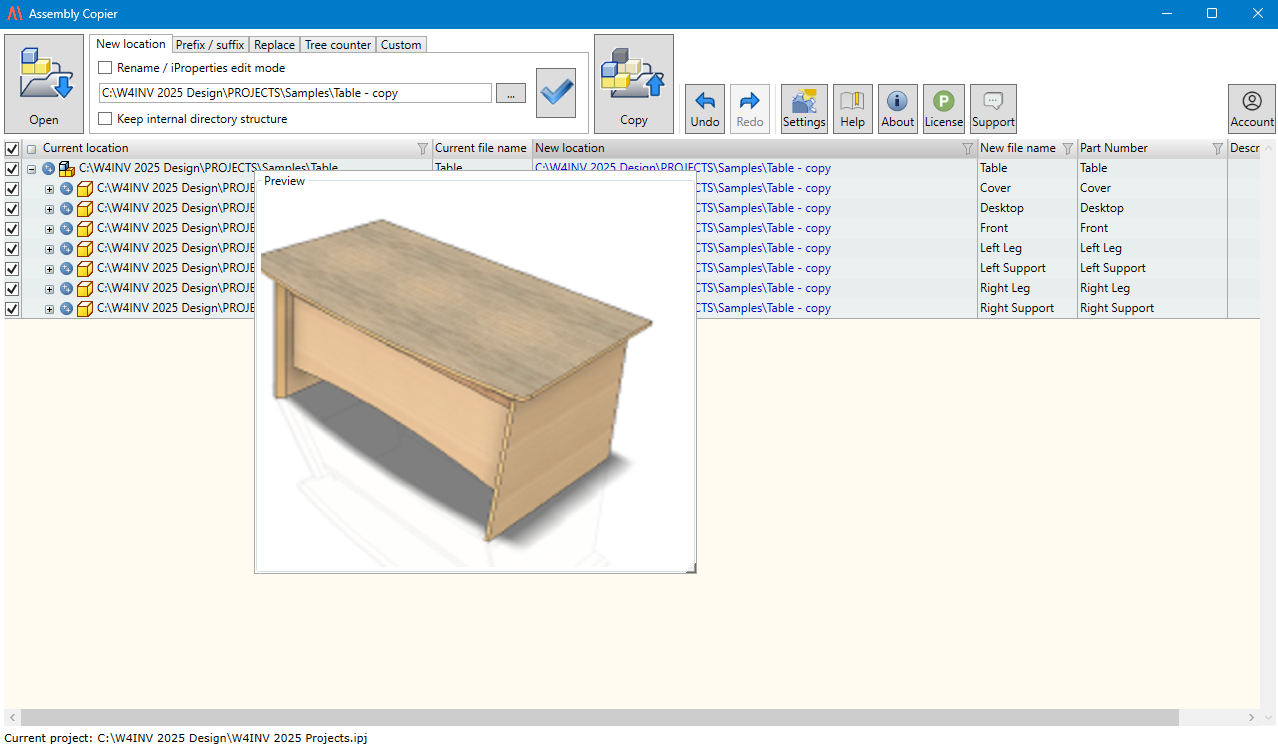Select the 'Front' Part Number cell
The image size is (1278, 745).
(1152, 228)
